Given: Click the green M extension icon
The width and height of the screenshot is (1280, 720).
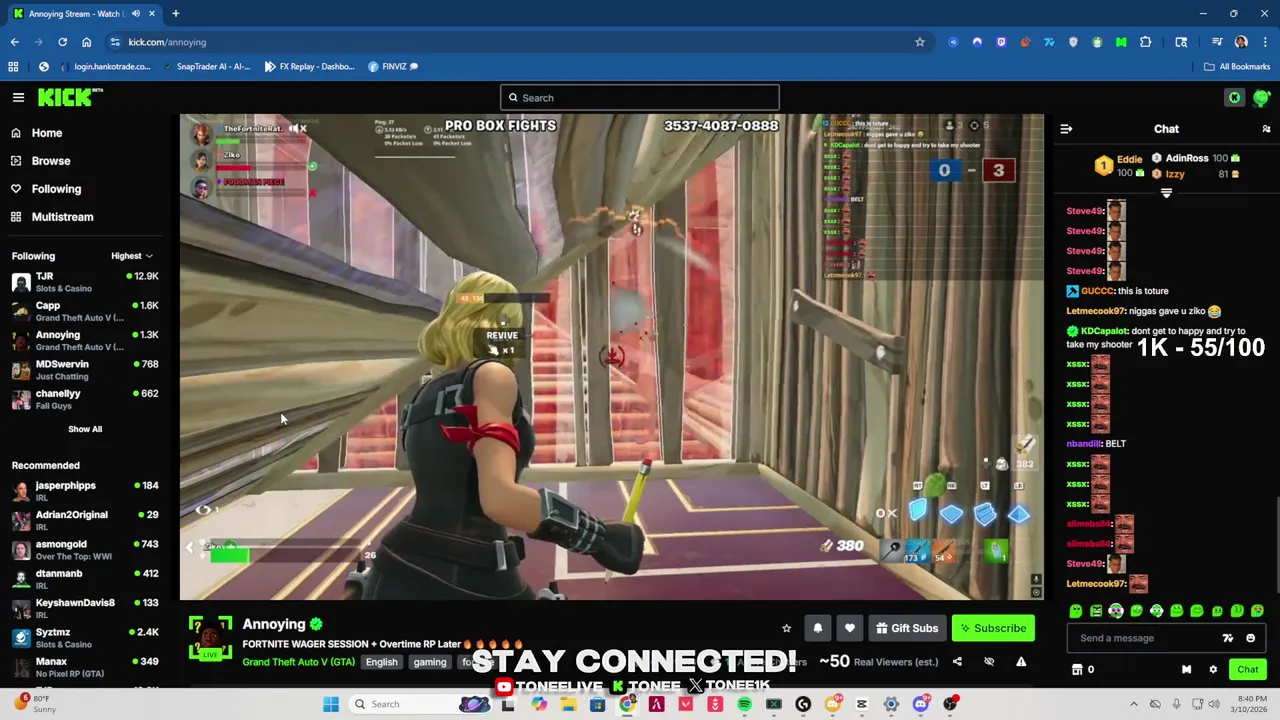Looking at the screenshot, I should [1121, 42].
